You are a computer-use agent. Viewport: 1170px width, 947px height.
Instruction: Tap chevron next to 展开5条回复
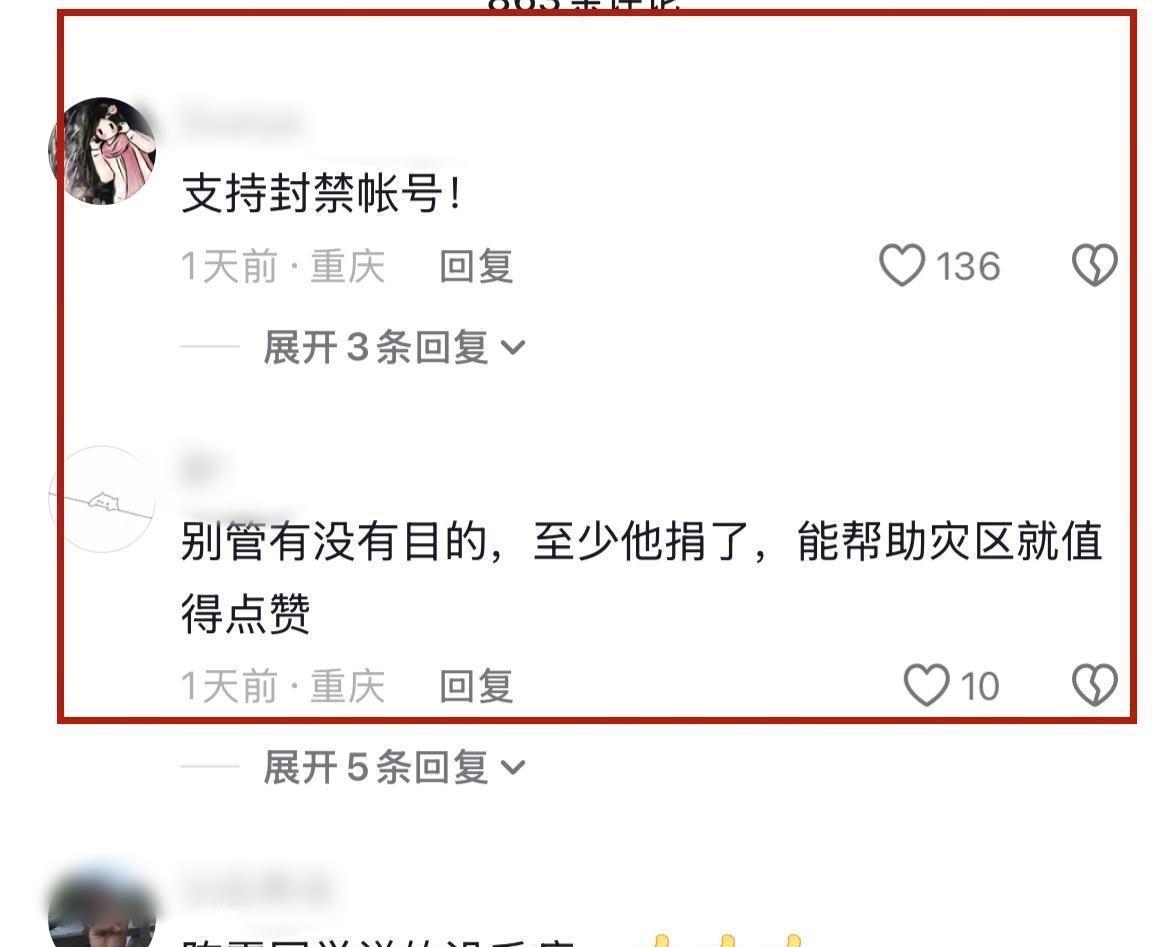[513, 767]
